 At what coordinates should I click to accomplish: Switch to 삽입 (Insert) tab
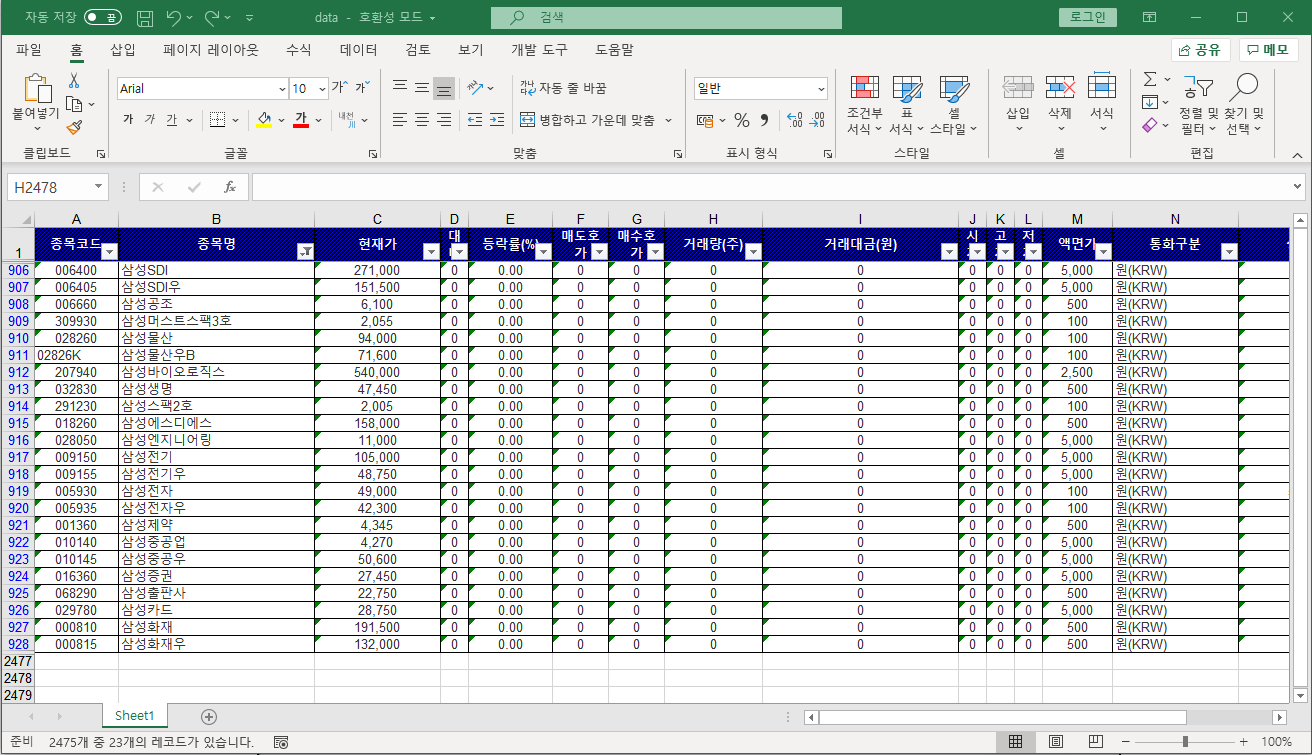coord(123,50)
